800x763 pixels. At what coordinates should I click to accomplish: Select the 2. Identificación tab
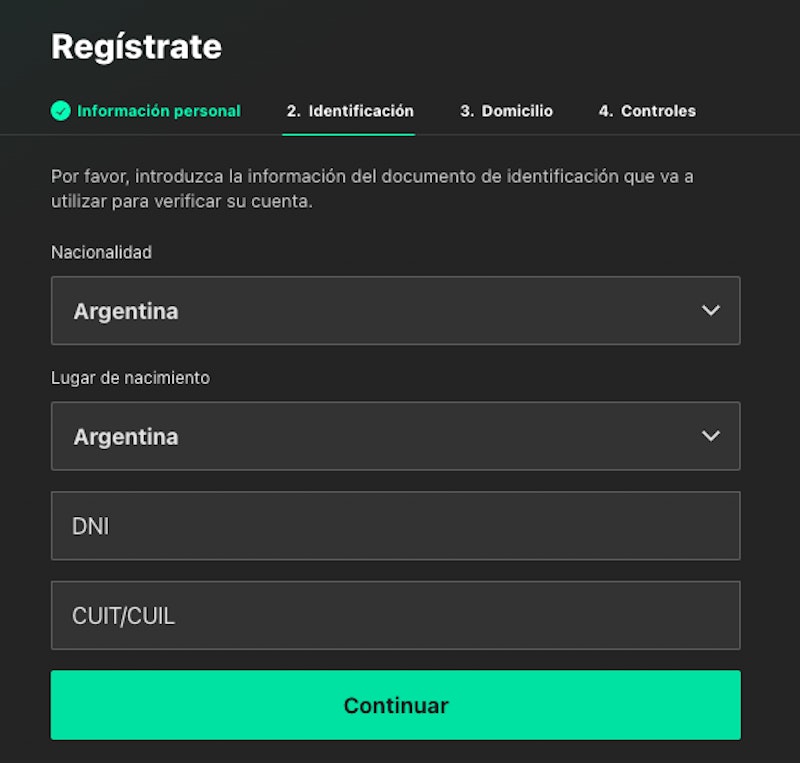click(x=349, y=111)
